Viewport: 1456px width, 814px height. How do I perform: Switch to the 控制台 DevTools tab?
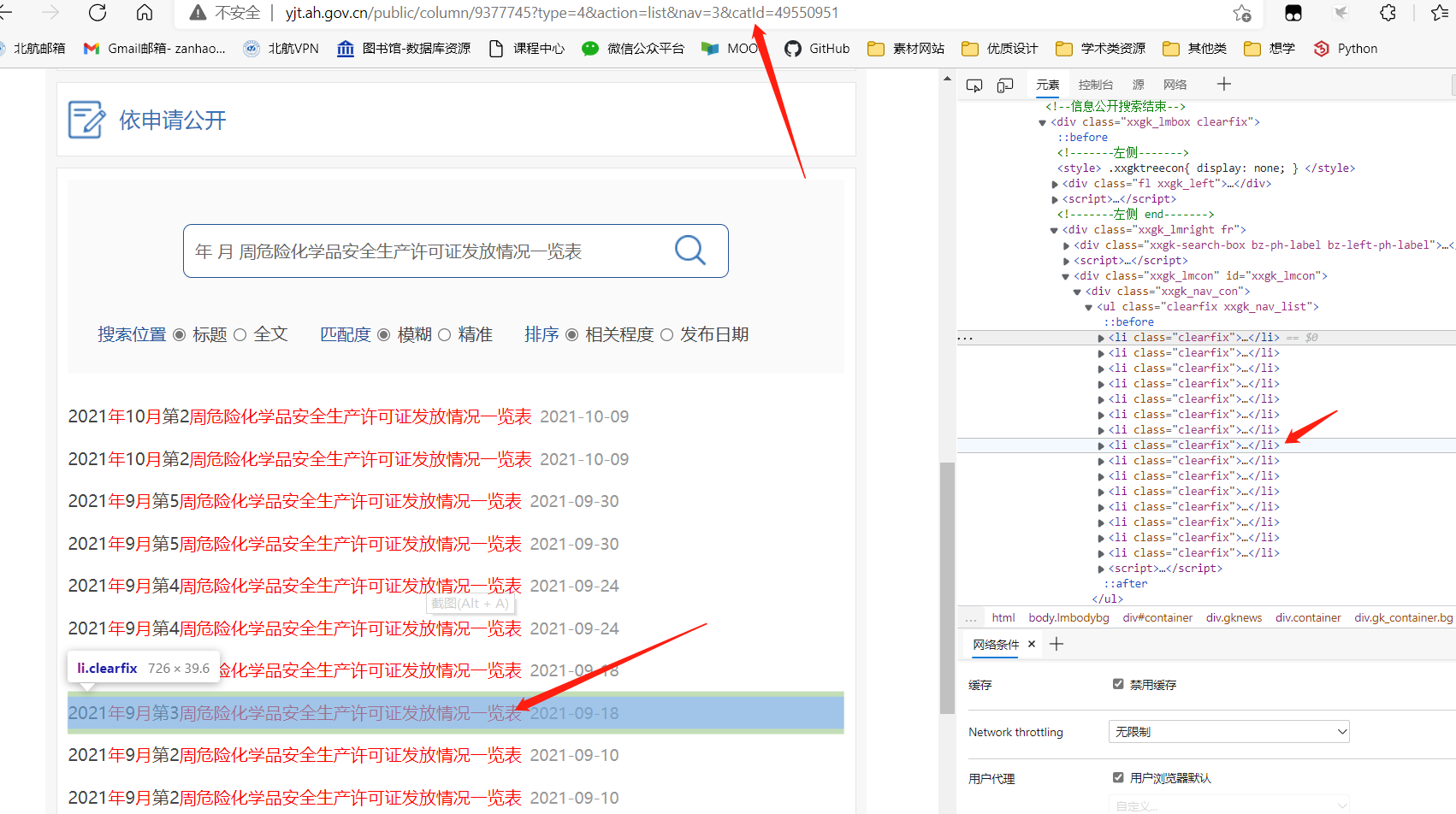1096,85
